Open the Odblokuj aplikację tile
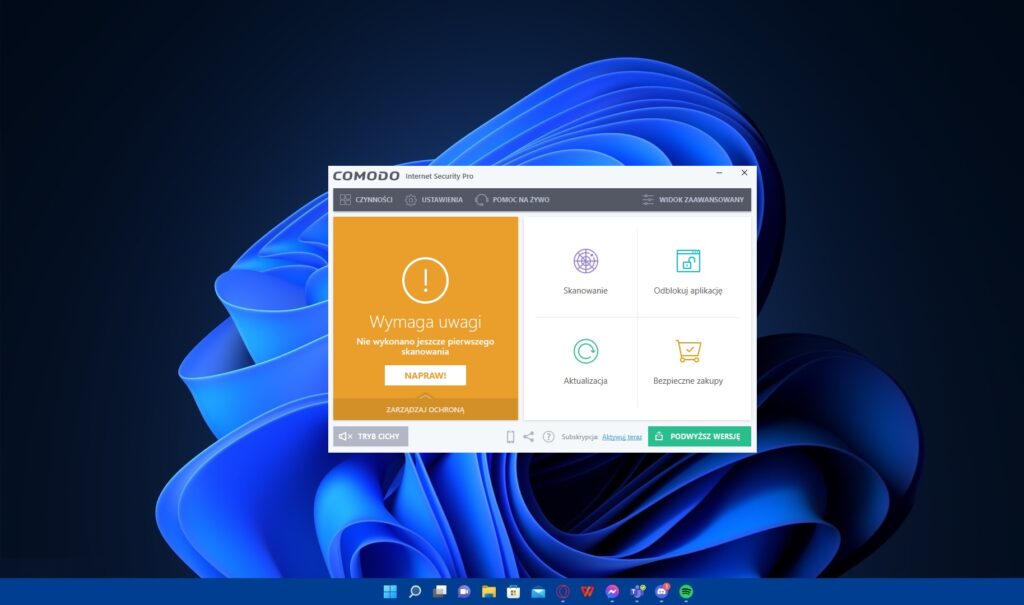This screenshot has height=605, width=1024. [x=688, y=271]
